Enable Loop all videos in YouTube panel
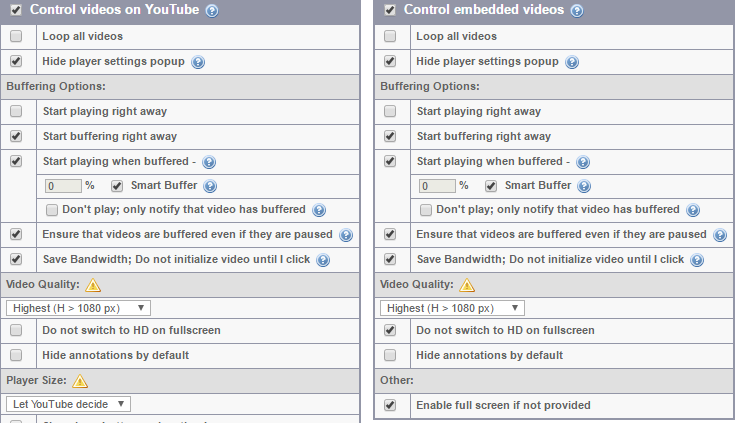 pos(16,37)
